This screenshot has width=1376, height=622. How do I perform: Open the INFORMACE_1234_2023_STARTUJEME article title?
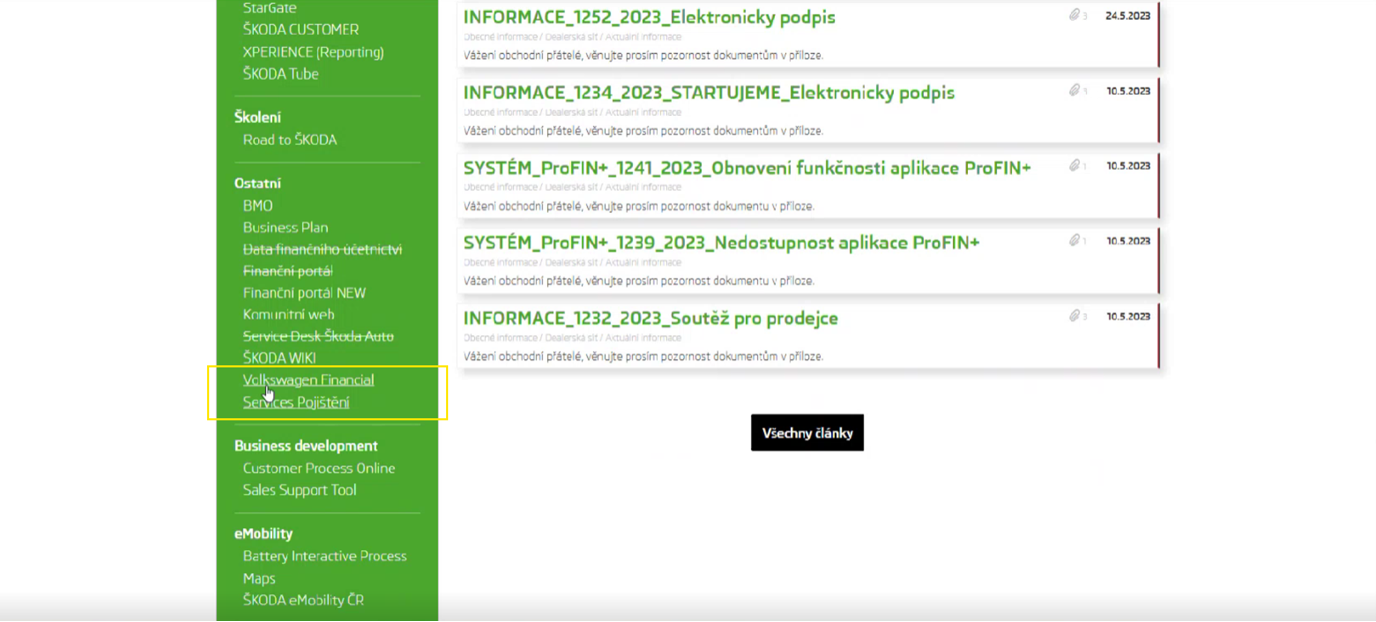[708, 93]
